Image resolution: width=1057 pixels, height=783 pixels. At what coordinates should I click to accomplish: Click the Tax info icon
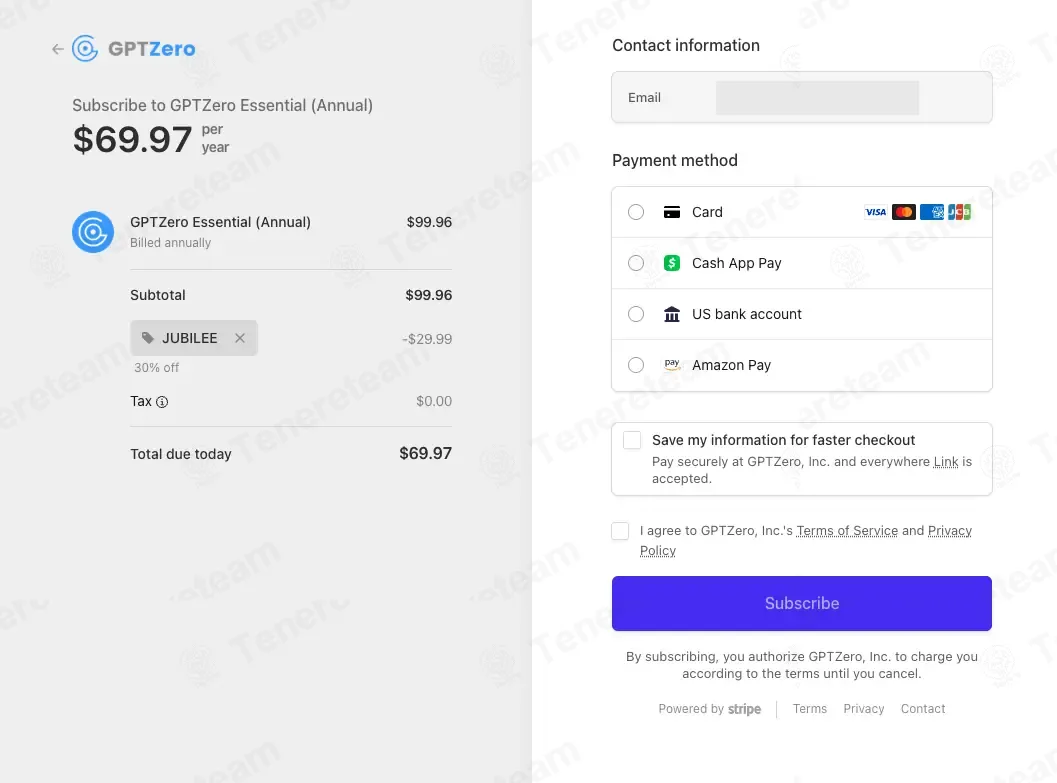(162, 402)
